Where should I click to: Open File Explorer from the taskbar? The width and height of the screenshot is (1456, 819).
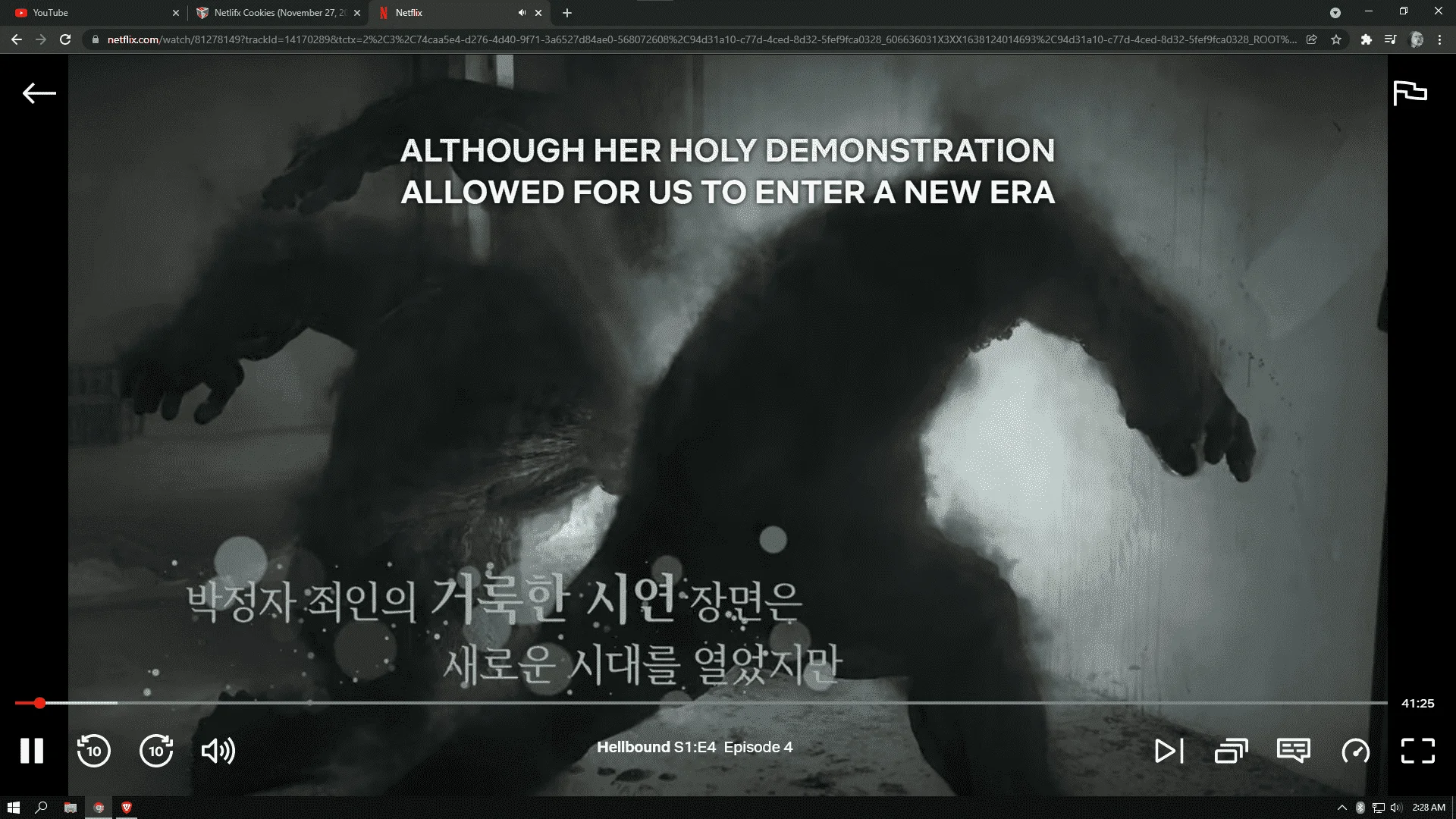71,808
